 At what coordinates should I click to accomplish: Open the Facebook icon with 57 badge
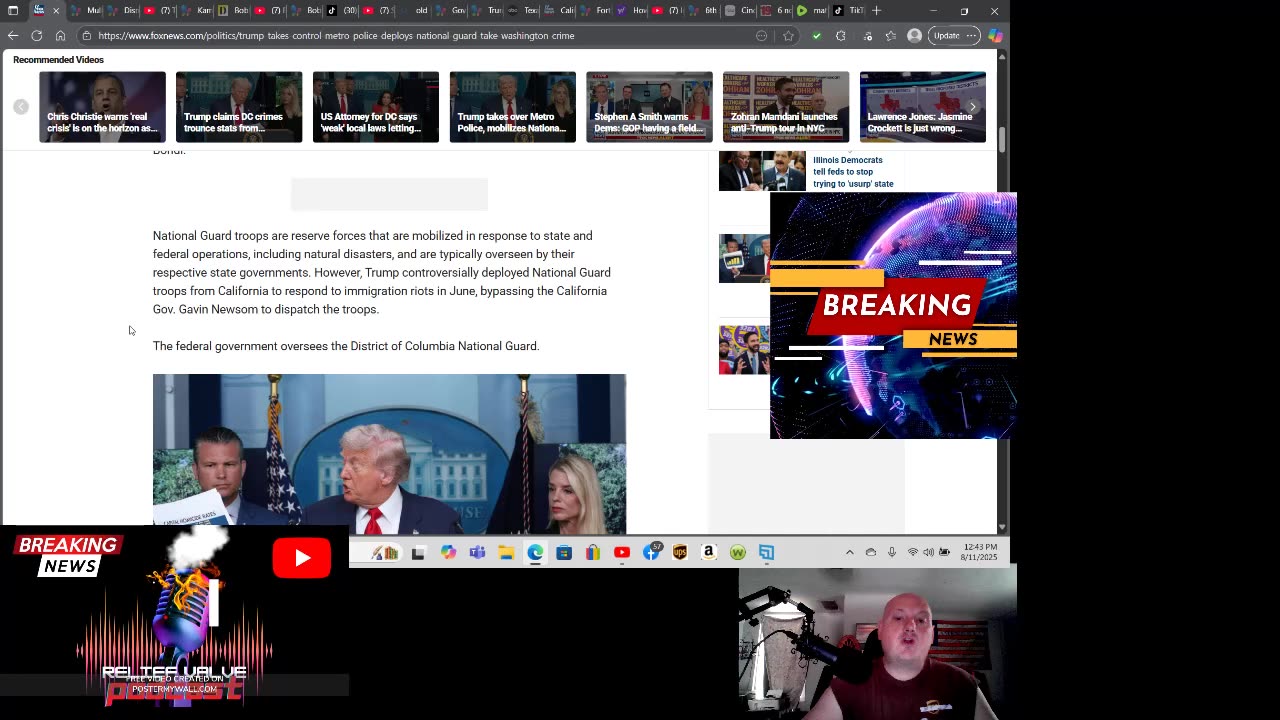tap(652, 552)
